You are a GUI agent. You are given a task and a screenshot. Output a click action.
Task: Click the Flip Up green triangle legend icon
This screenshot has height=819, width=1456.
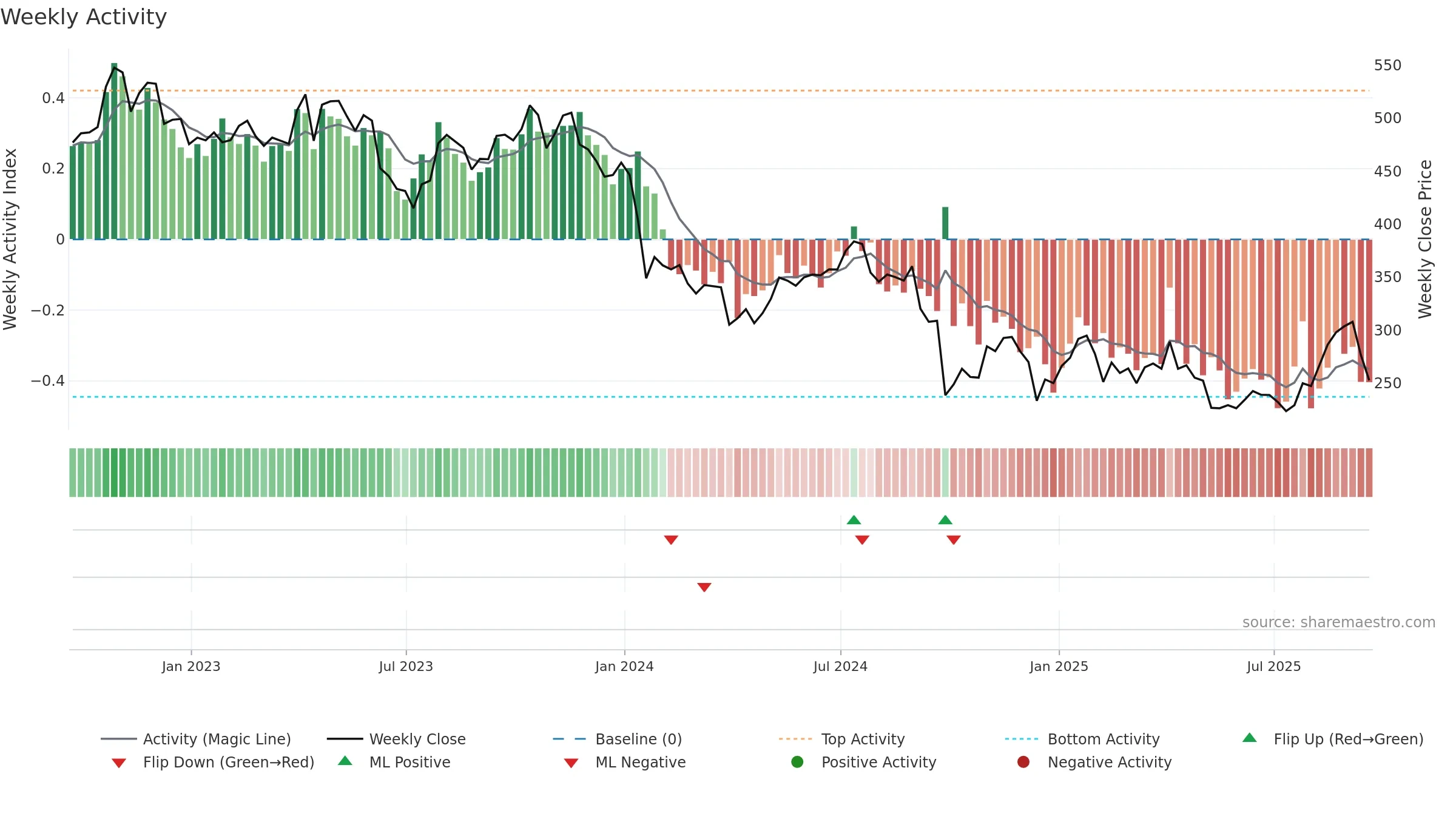click(1250, 738)
